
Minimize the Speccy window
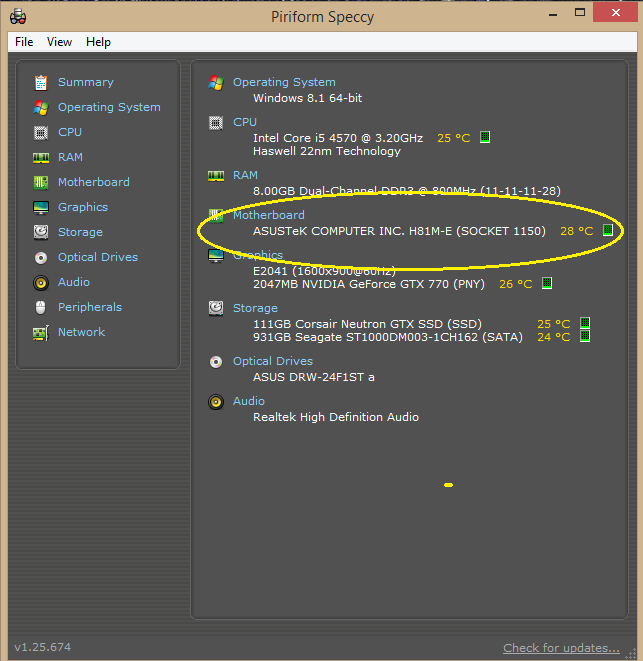pyautogui.click(x=553, y=14)
